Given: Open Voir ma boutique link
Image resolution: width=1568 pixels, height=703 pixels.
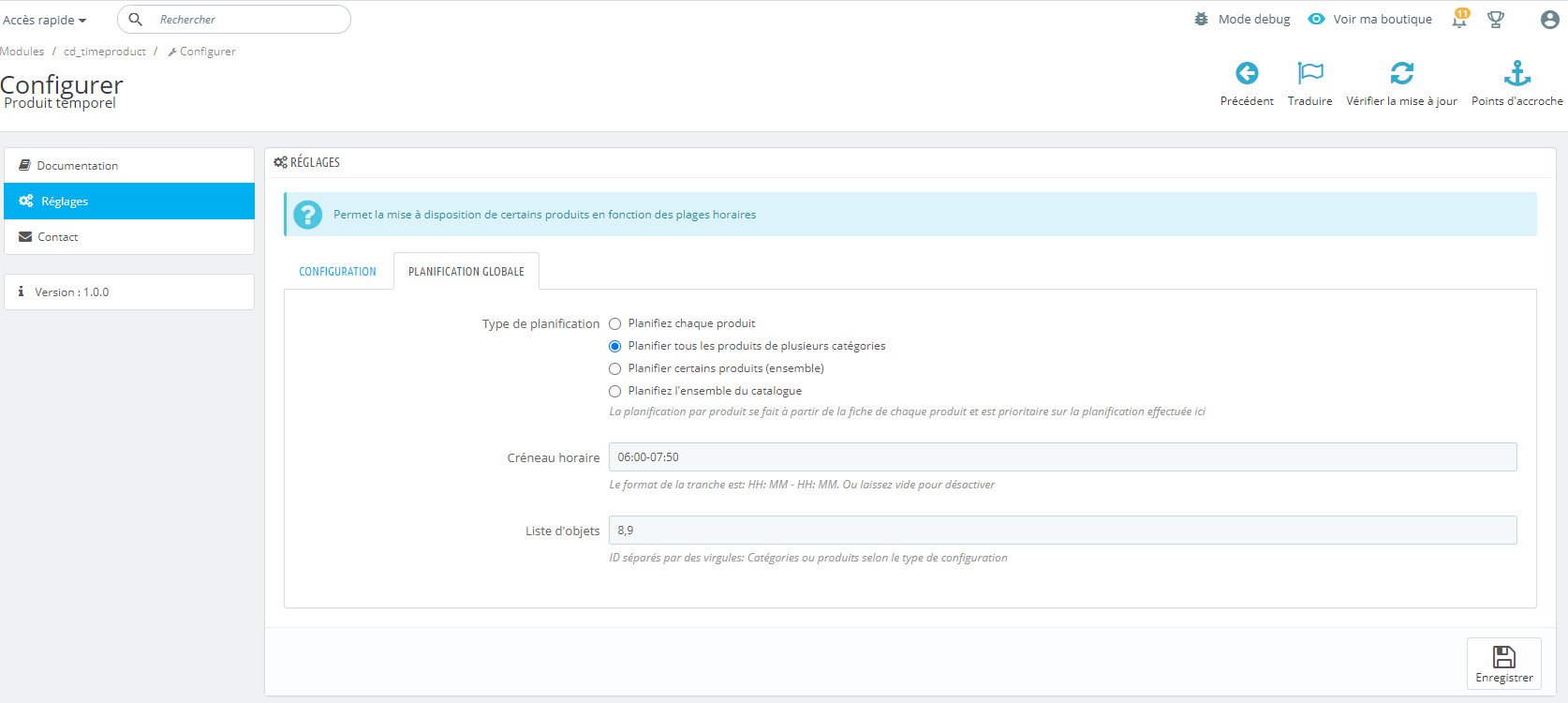Looking at the screenshot, I should coord(1383,19).
